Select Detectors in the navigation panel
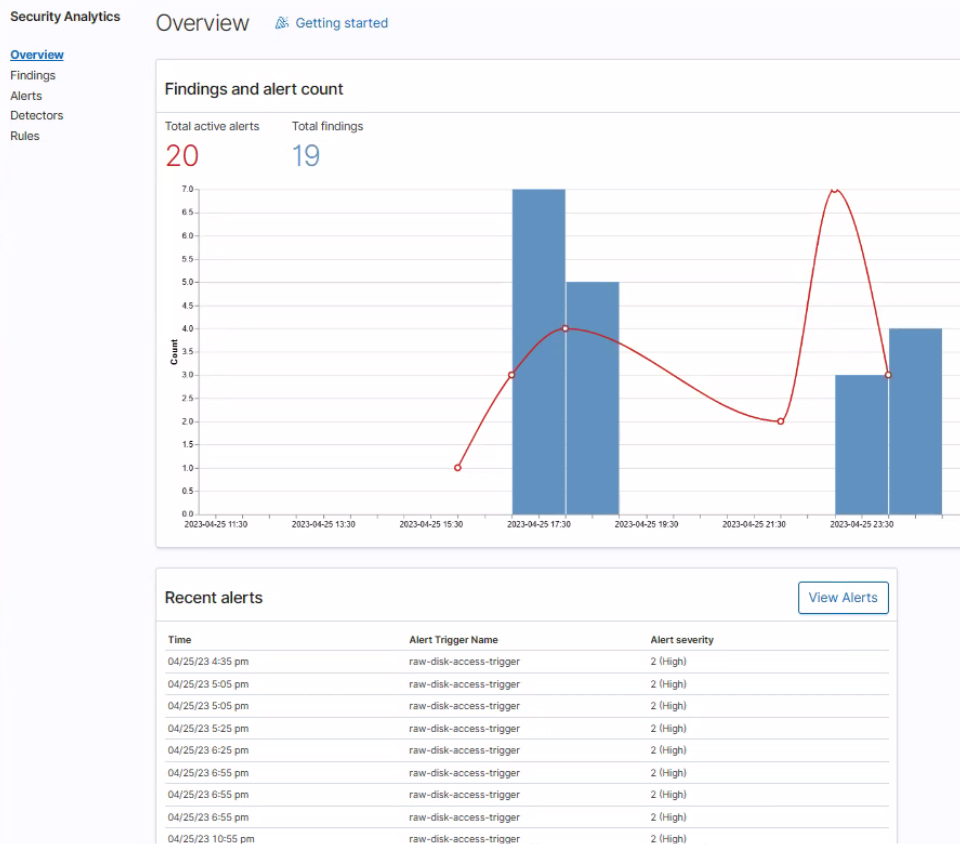Image resolution: width=960 pixels, height=844 pixels. pyautogui.click(x=37, y=115)
